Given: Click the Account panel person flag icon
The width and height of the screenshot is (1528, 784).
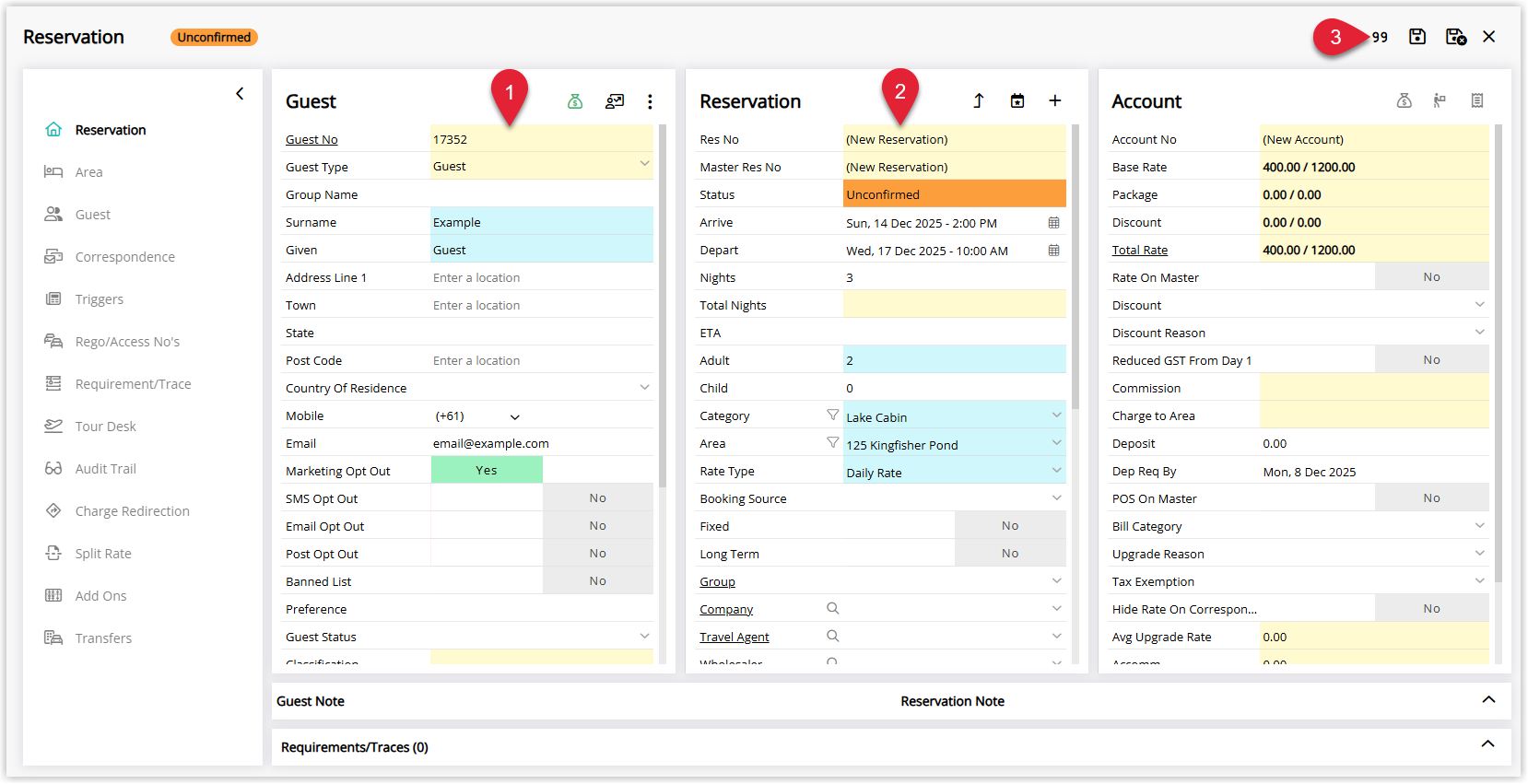Looking at the screenshot, I should pos(1440,100).
